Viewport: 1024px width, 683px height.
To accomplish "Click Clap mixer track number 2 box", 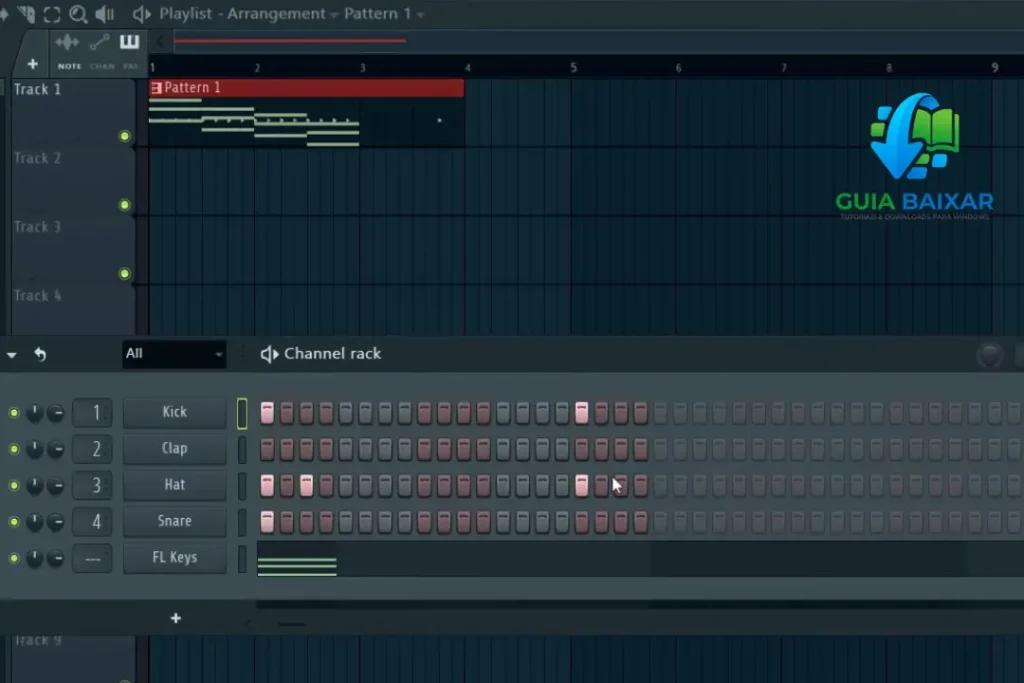I will (92, 449).
